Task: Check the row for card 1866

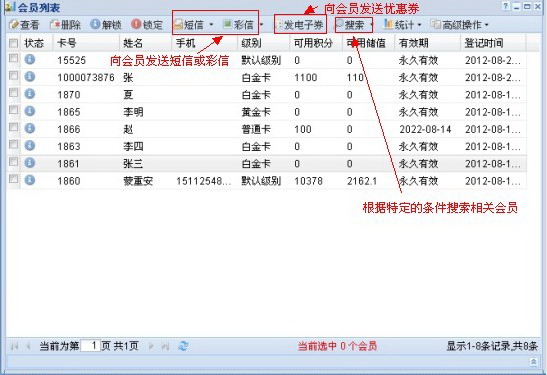Action: [x=13, y=127]
